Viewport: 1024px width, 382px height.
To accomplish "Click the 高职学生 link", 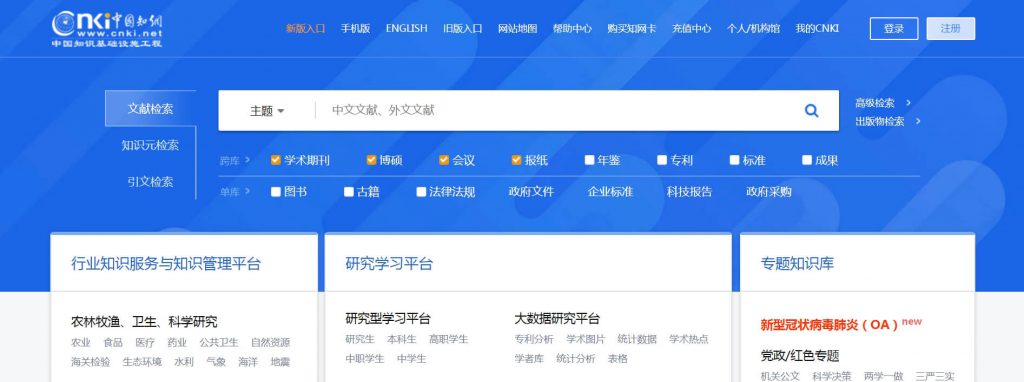I will tap(449, 340).
